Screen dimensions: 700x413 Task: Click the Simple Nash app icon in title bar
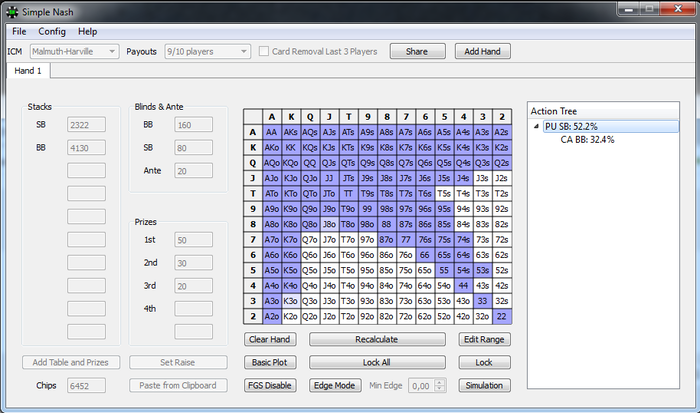tap(12, 12)
